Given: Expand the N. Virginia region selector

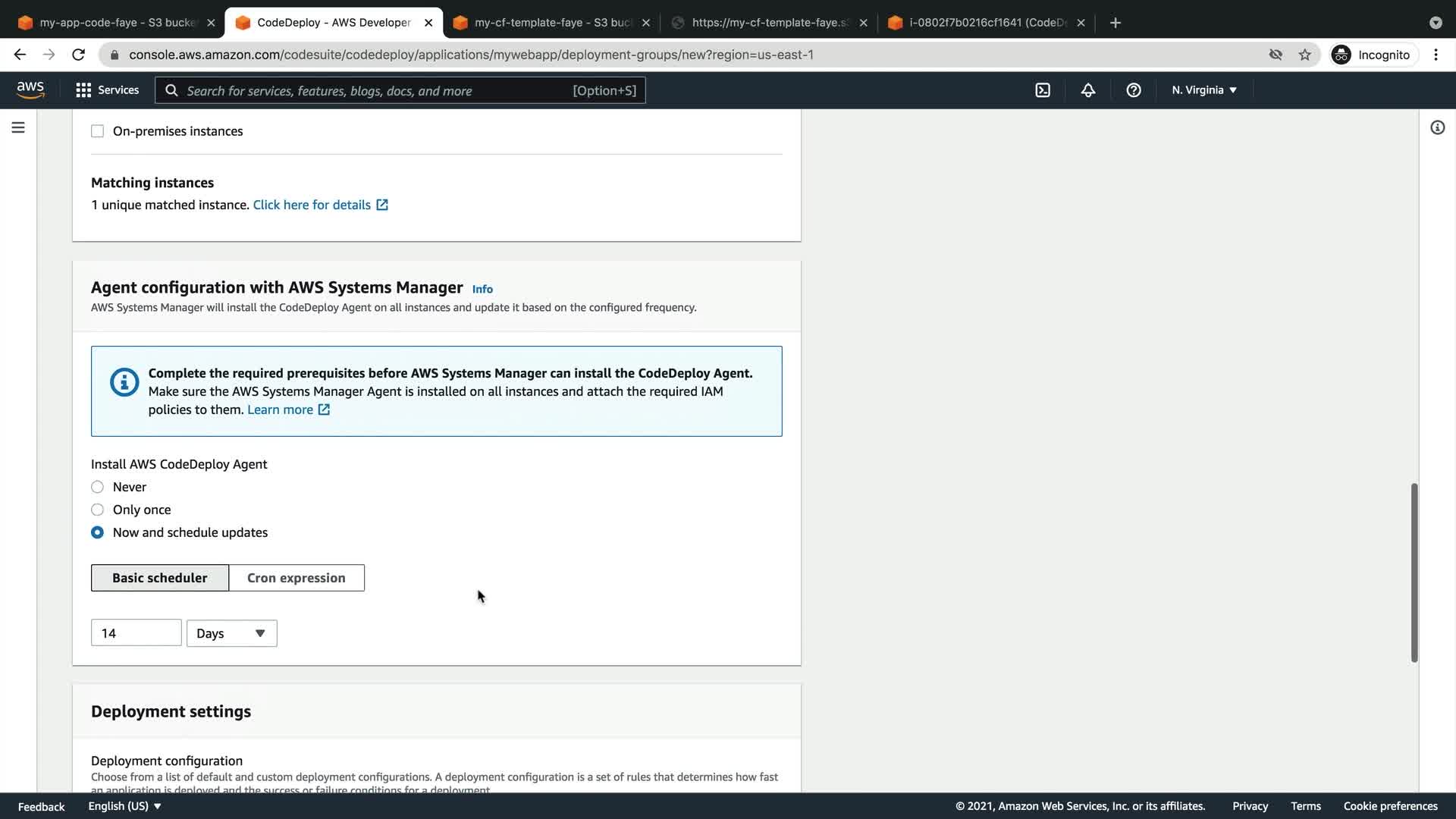Looking at the screenshot, I should (1204, 90).
